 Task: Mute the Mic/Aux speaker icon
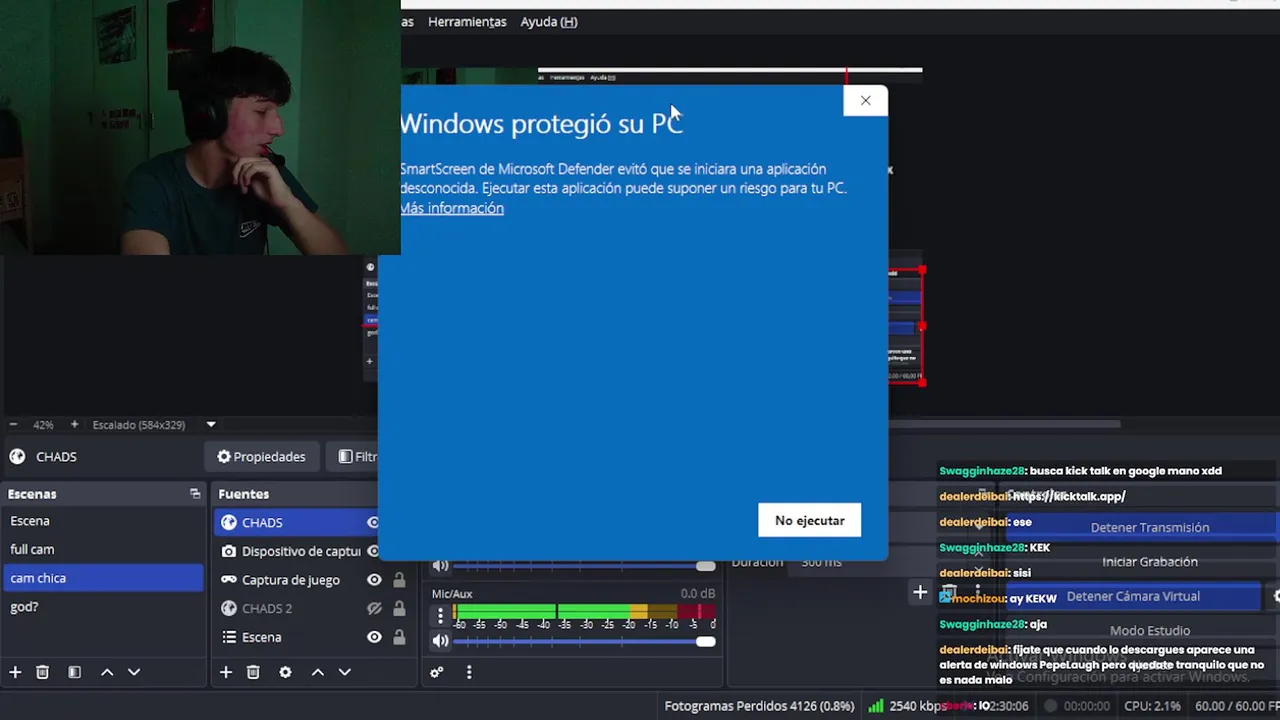(x=440, y=641)
